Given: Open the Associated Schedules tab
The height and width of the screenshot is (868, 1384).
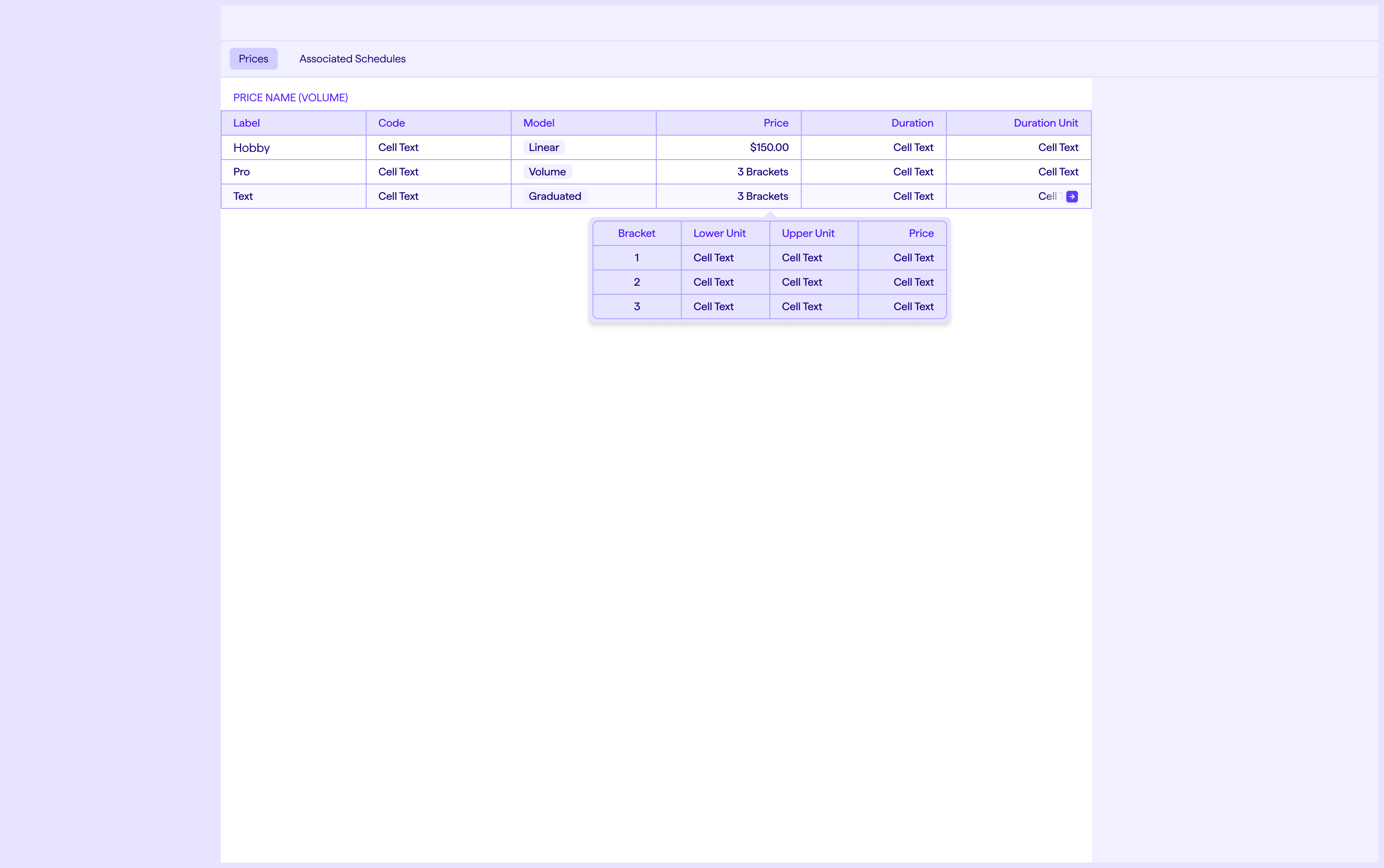Looking at the screenshot, I should point(352,59).
